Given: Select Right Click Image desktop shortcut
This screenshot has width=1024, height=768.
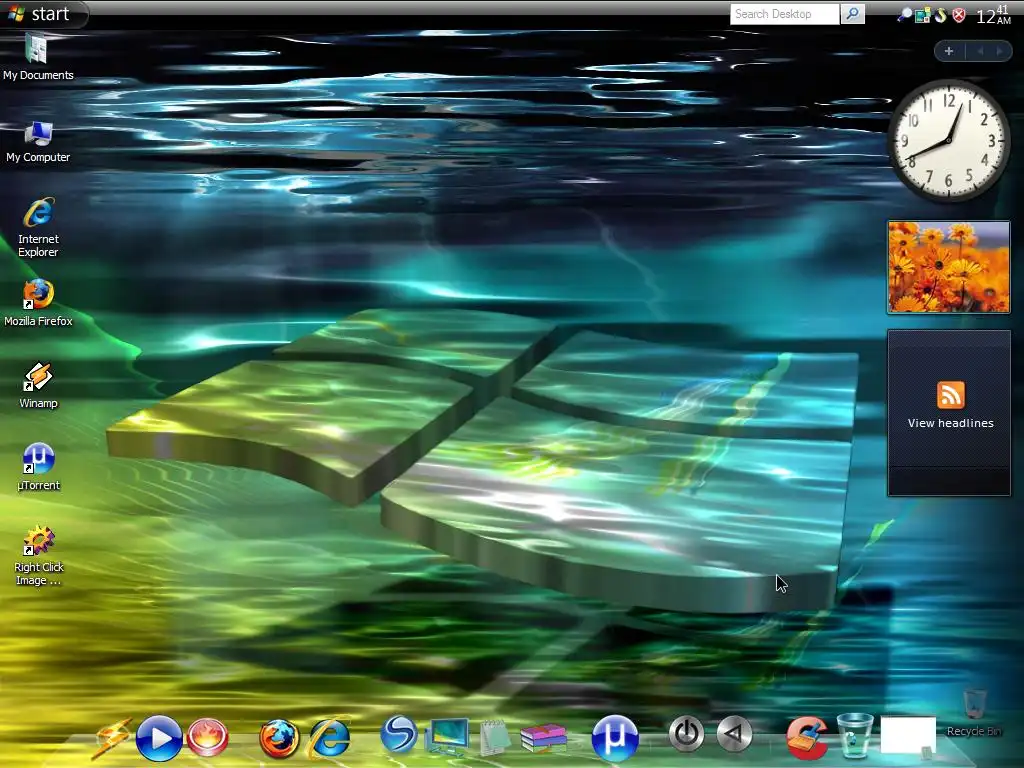Looking at the screenshot, I should point(39,556).
